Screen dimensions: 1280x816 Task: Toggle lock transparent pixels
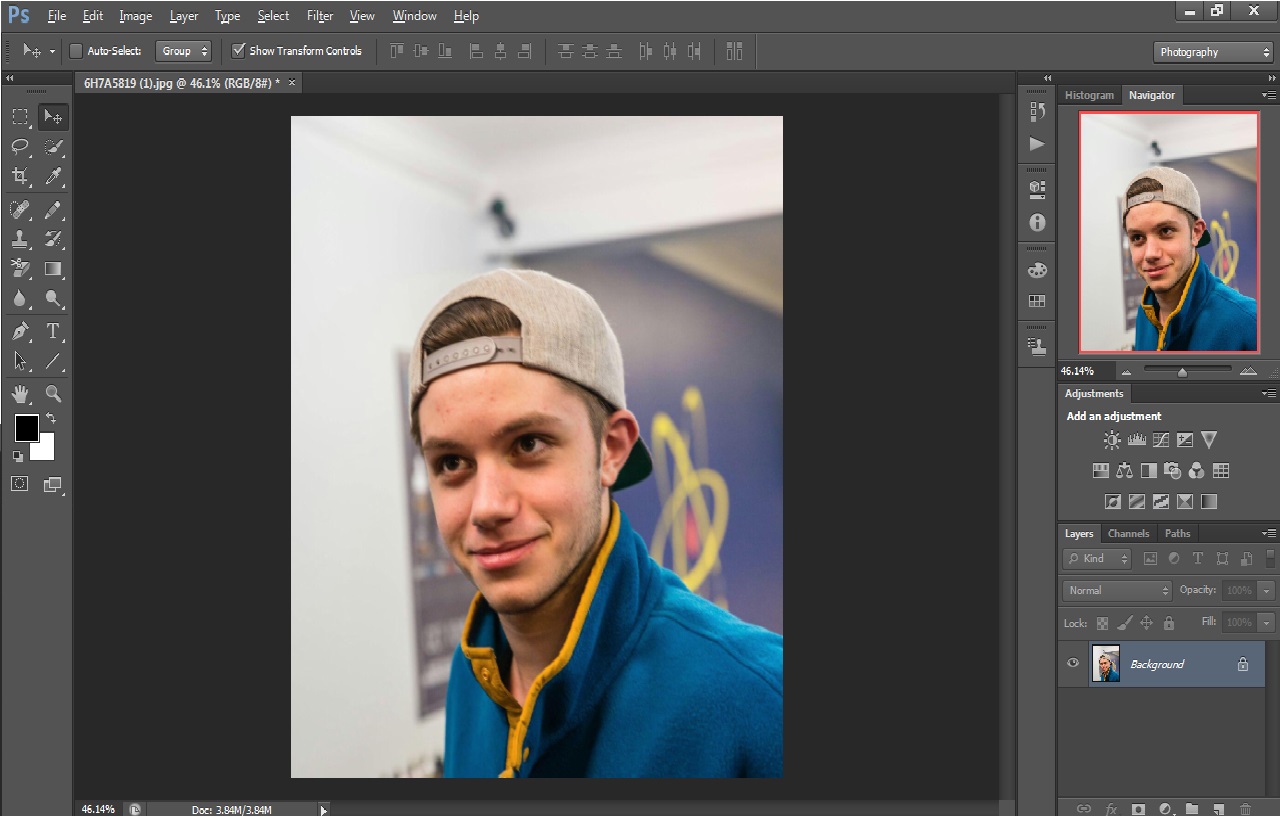(1102, 623)
